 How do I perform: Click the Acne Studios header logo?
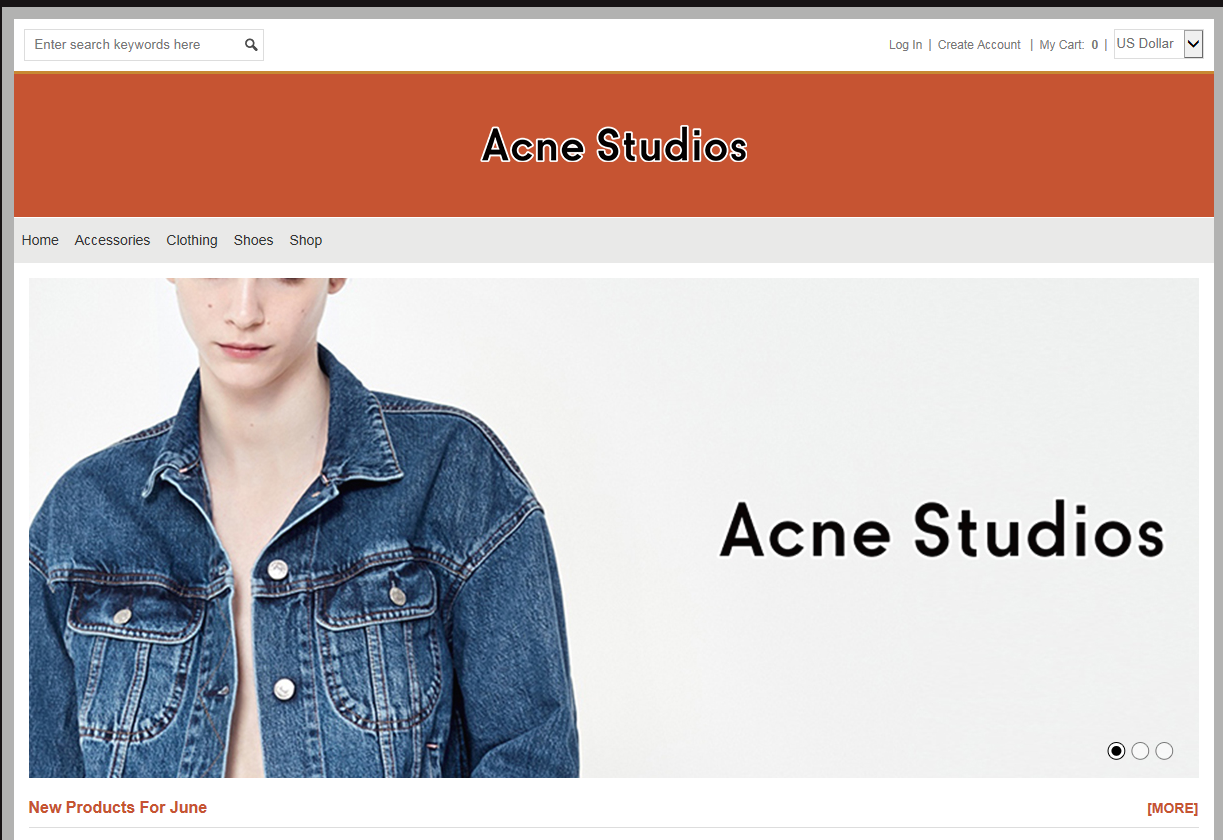click(614, 146)
